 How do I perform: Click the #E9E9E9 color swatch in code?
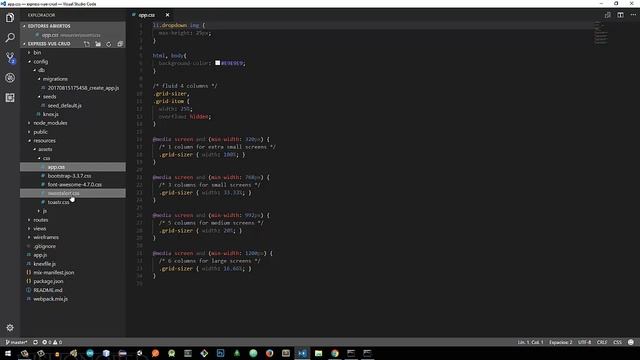tap(218, 63)
